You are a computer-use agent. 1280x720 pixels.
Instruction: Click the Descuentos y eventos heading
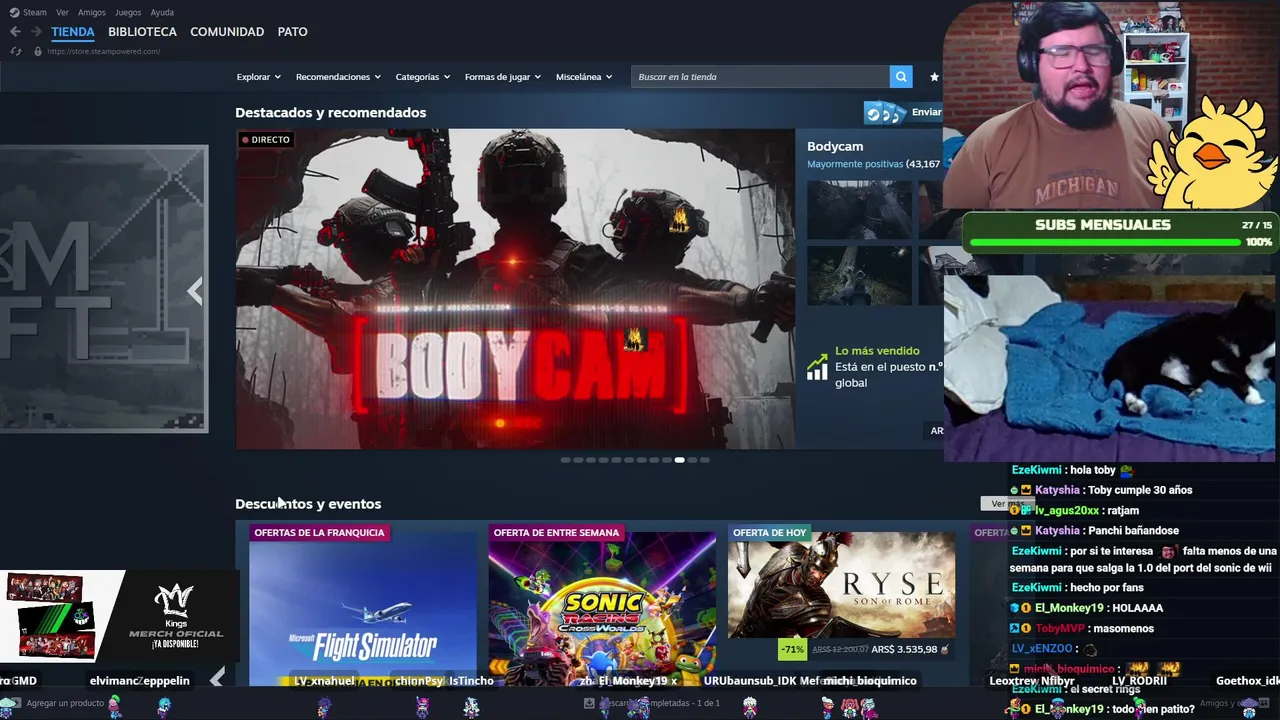(x=308, y=504)
